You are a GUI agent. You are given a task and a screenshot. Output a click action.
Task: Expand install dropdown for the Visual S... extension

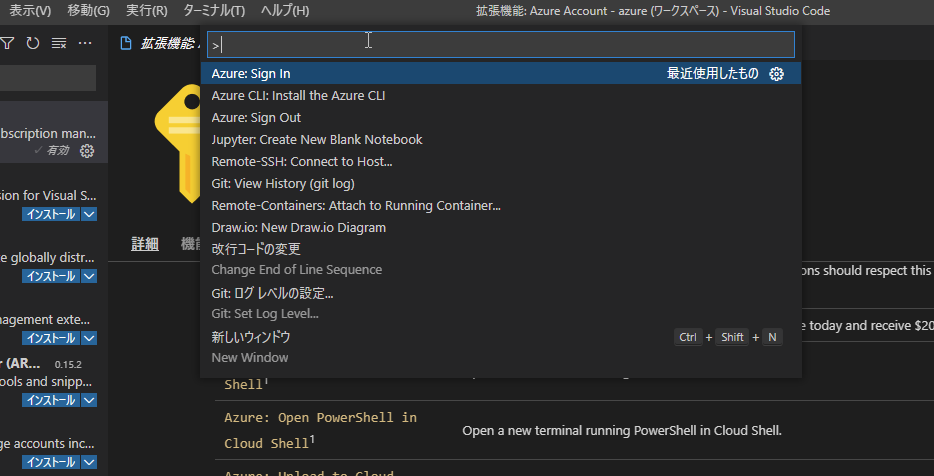click(89, 214)
